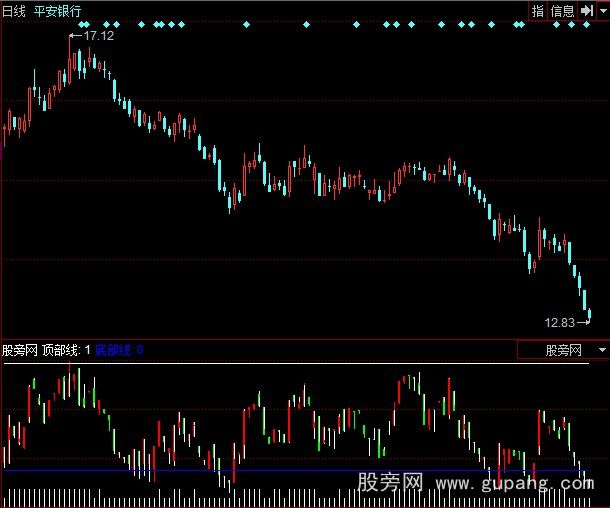
Task: Click the first cyan diamond event marker
Action: point(81,24)
